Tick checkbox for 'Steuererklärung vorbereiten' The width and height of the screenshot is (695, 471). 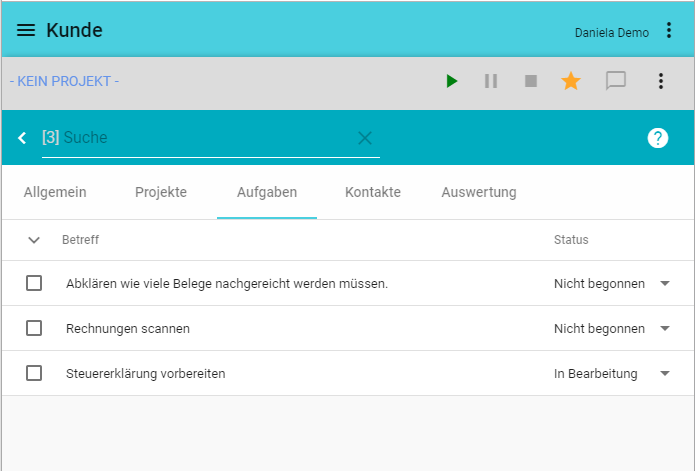[34, 373]
